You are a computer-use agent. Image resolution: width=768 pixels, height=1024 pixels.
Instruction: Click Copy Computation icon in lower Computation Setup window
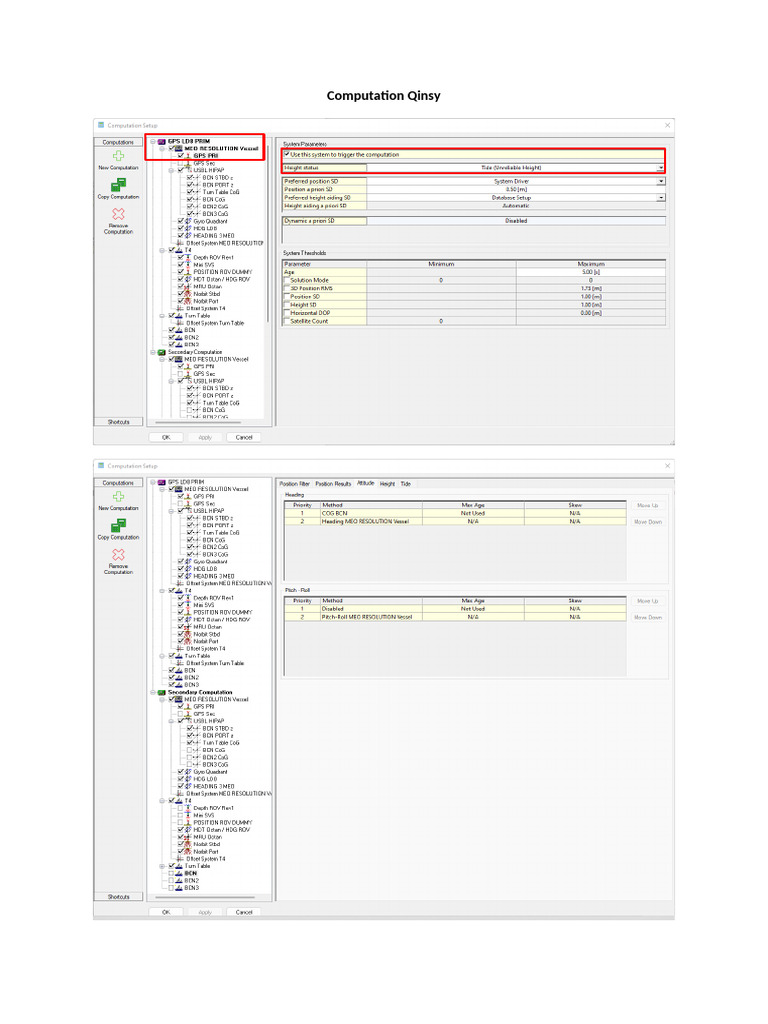click(x=118, y=526)
